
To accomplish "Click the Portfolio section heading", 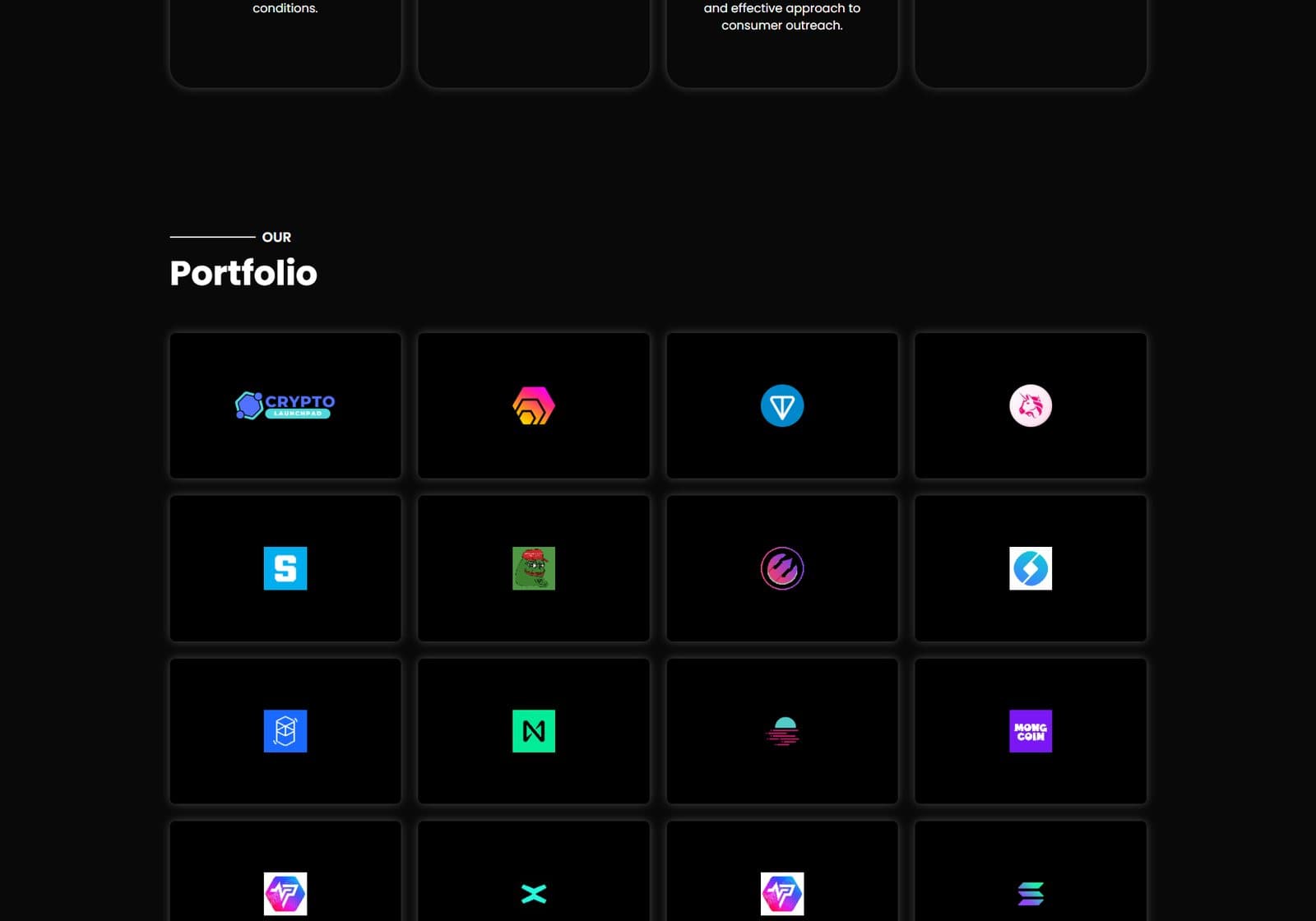I will pyautogui.click(x=243, y=273).
